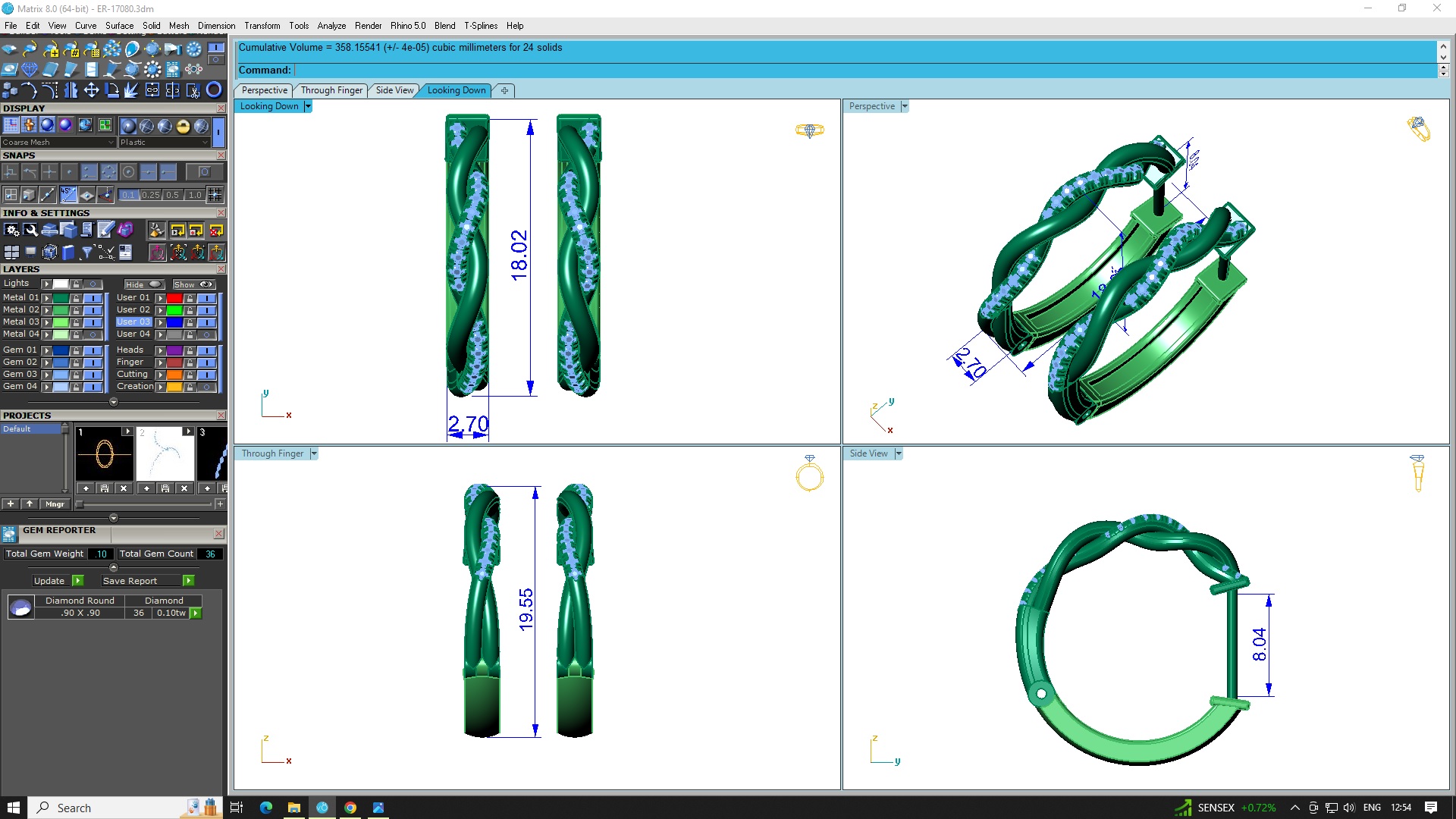The width and height of the screenshot is (1456, 819).
Task: Click the diamond wireframe gem icon
Action: pos(30,70)
